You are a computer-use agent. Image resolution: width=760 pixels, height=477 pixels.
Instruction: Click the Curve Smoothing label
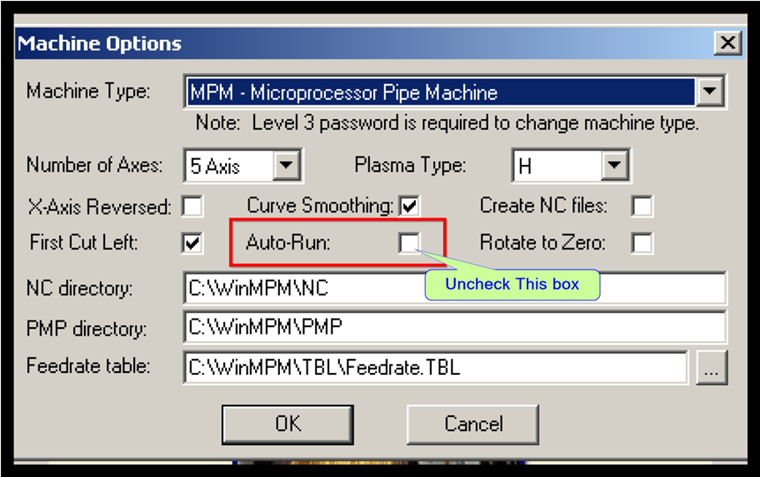coord(320,206)
